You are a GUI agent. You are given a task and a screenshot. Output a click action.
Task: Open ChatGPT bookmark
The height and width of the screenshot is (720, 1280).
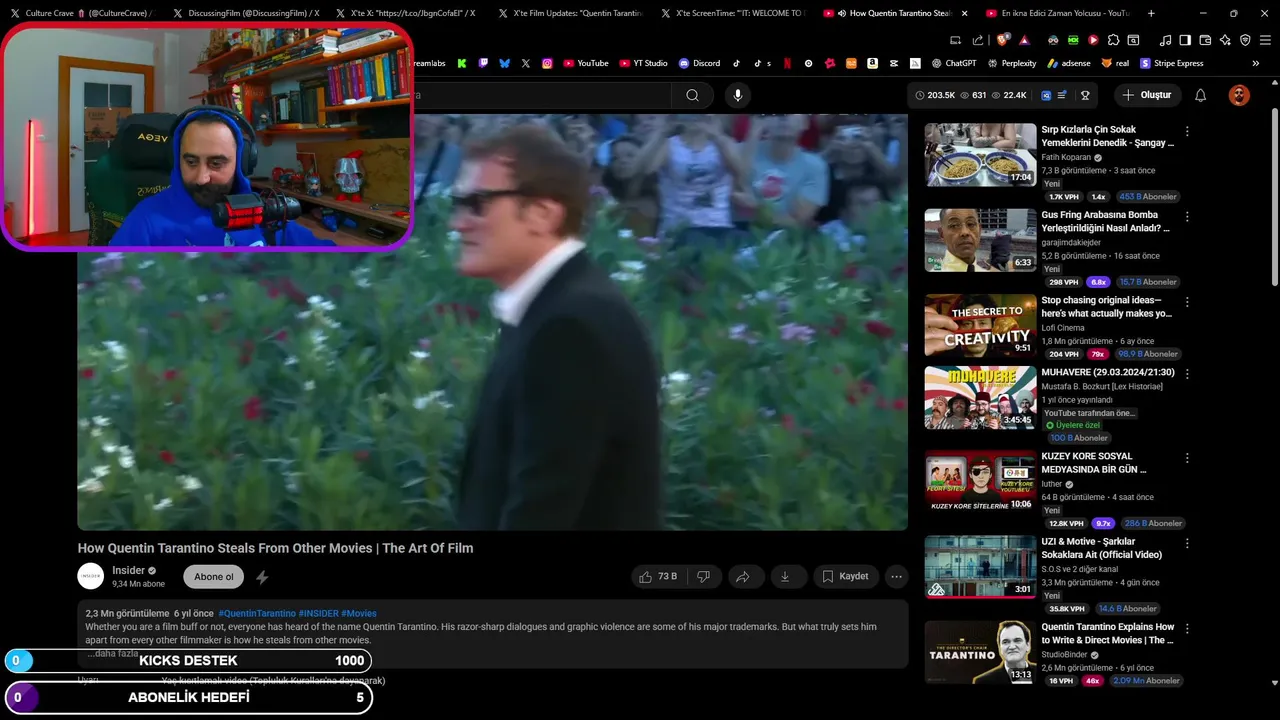(954, 63)
